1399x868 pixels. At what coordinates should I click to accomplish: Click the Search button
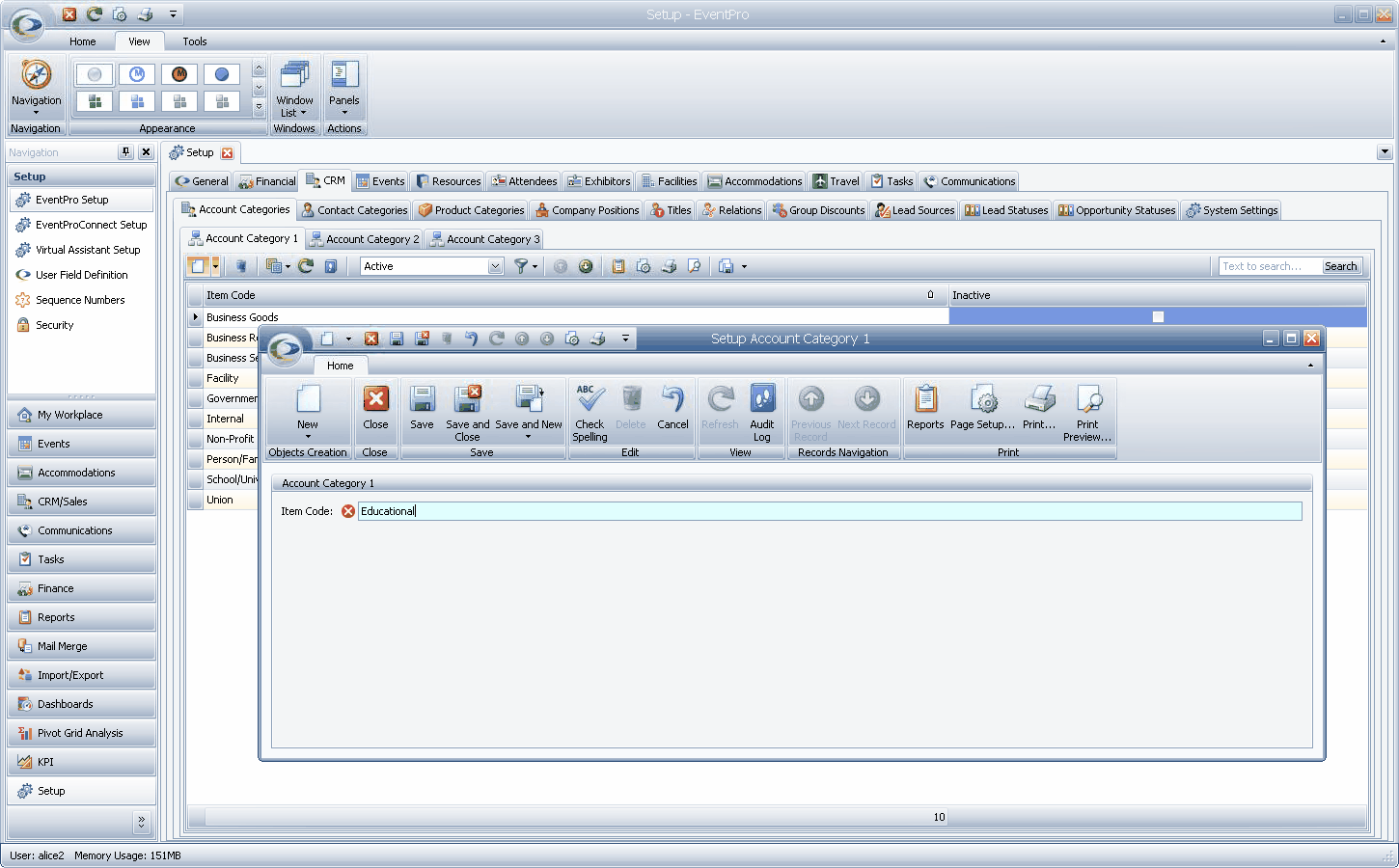(x=1340, y=266)
